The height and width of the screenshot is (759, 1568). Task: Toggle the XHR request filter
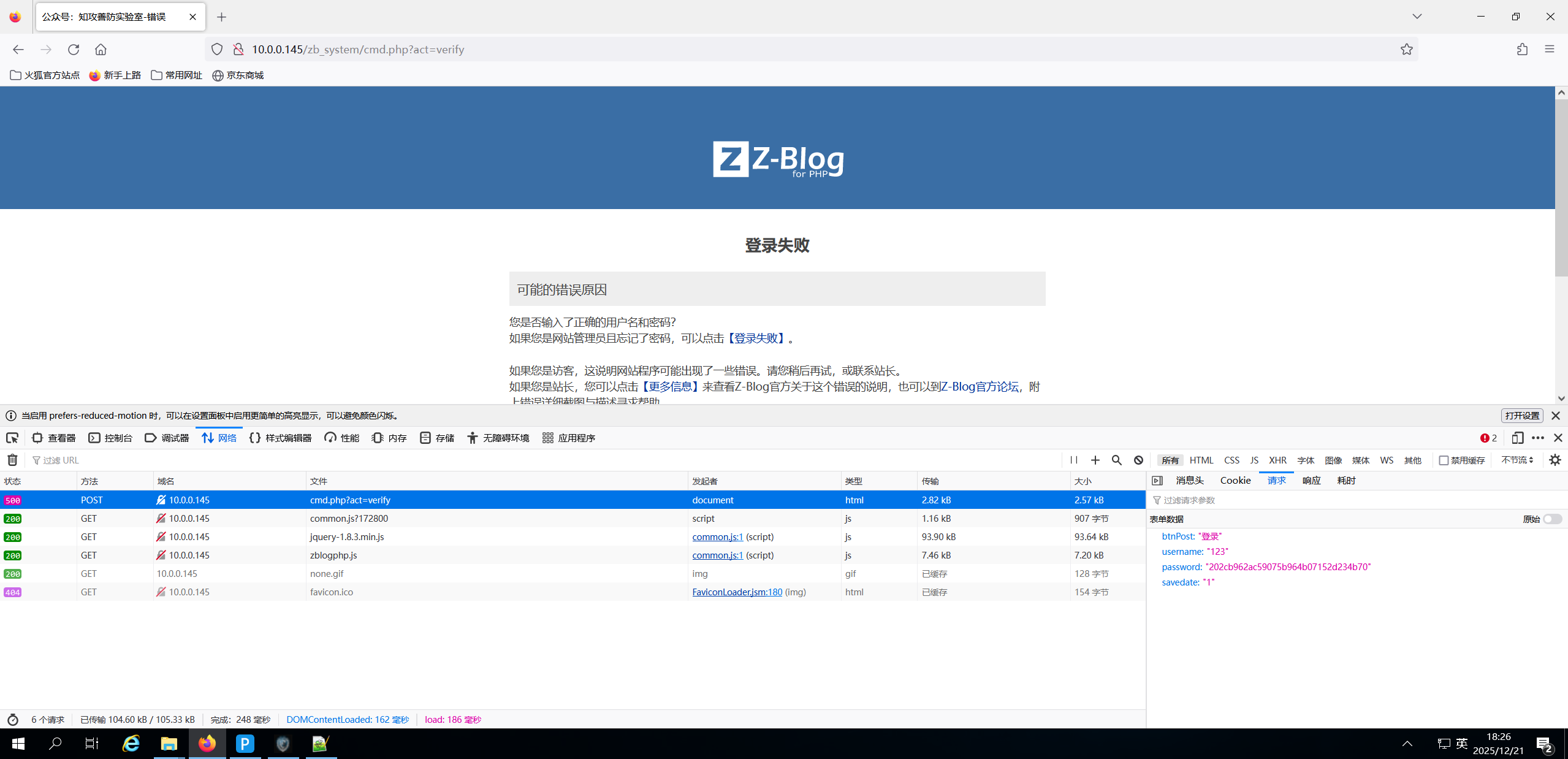pyautogui.click(x=1278, y=460)
